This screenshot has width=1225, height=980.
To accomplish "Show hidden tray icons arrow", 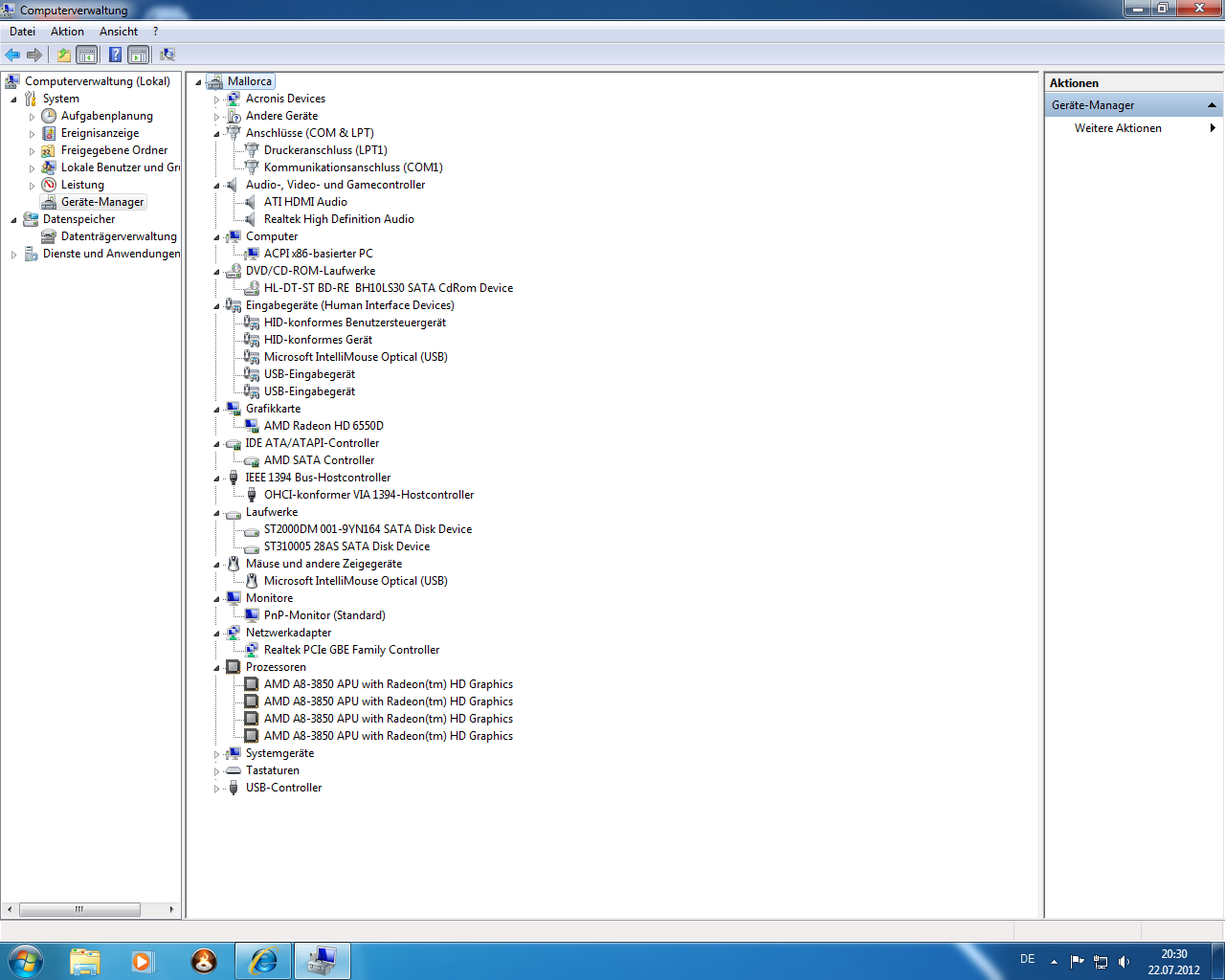I will click(1054, 962).
